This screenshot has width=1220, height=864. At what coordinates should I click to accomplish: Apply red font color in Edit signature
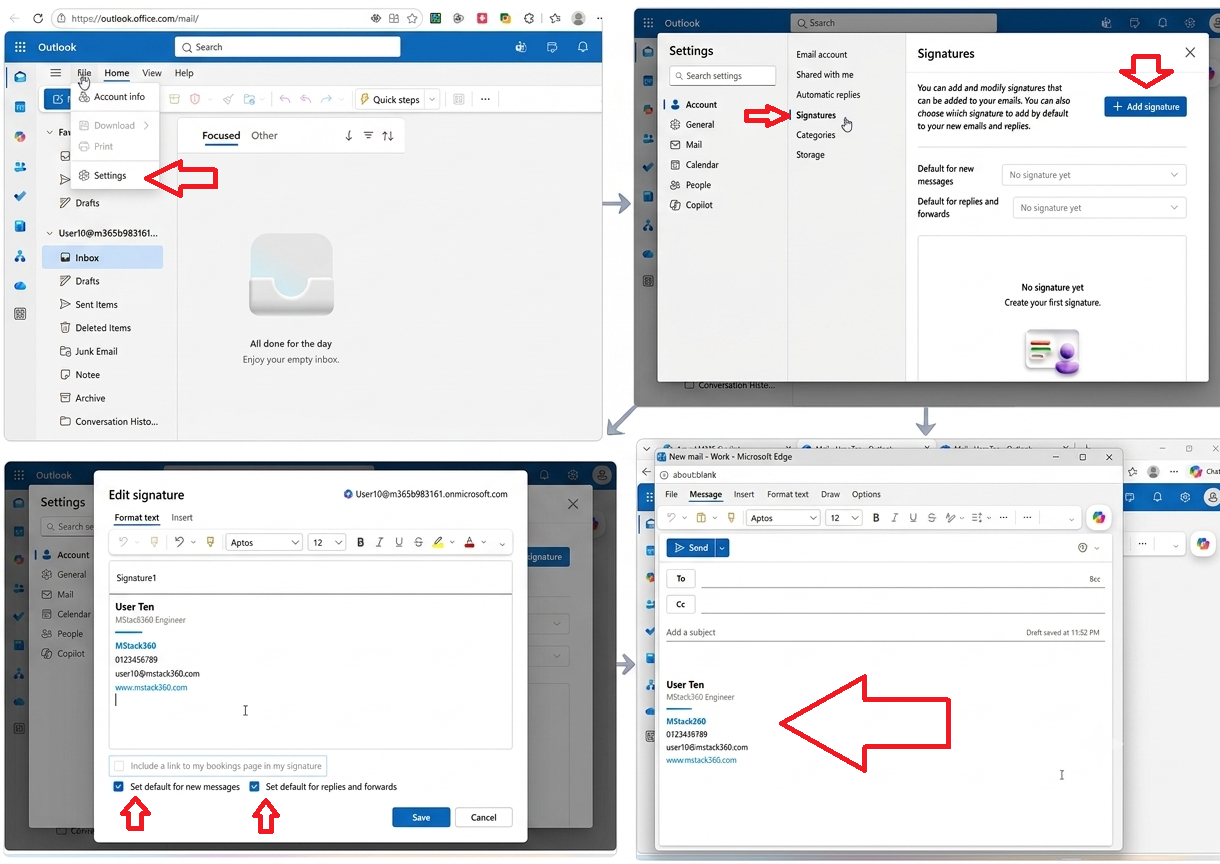(469, 542)
